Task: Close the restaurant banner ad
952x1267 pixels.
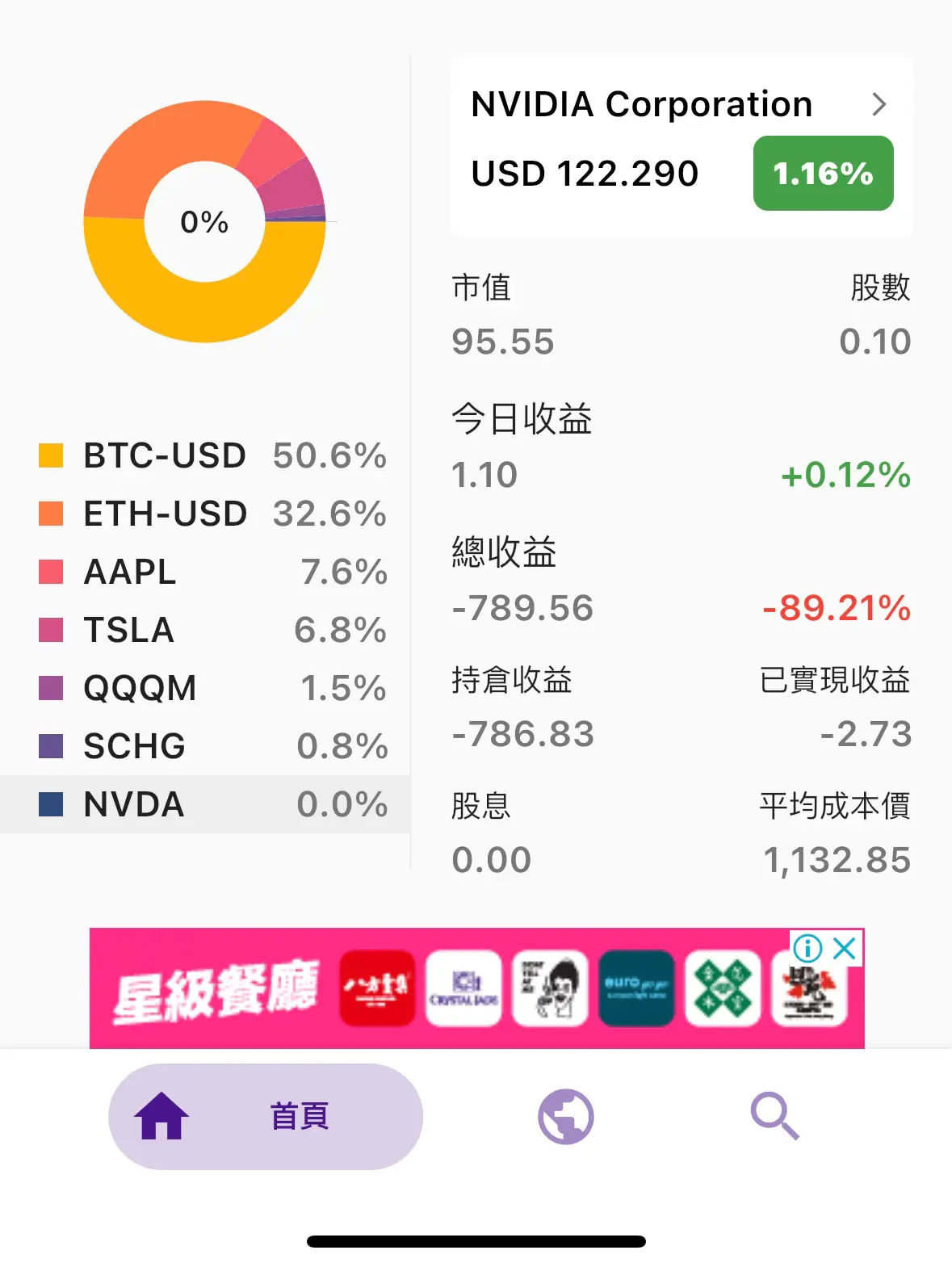Action: click(x=845, y=948)
